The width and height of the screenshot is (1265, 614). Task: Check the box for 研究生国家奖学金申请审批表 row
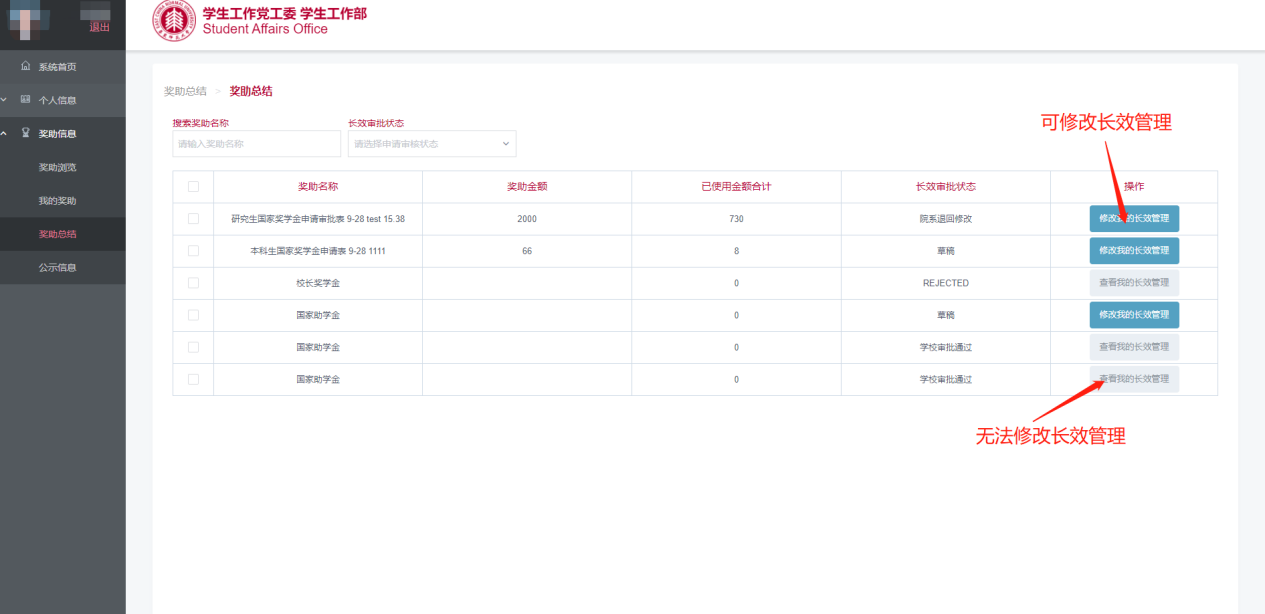coord(193,219)
